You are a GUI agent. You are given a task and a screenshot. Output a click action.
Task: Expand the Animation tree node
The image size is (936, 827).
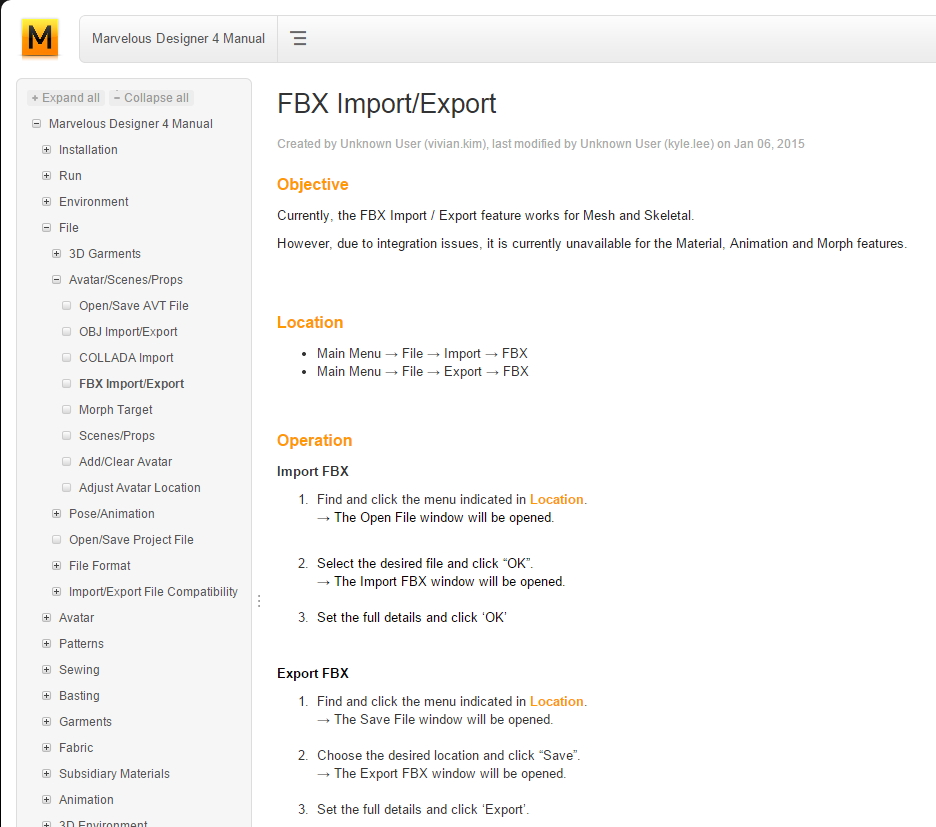click(x=47, y=800)
